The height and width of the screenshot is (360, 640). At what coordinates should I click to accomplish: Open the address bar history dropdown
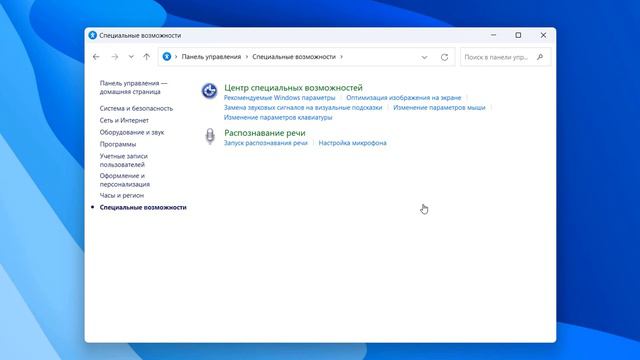[424, 57]
